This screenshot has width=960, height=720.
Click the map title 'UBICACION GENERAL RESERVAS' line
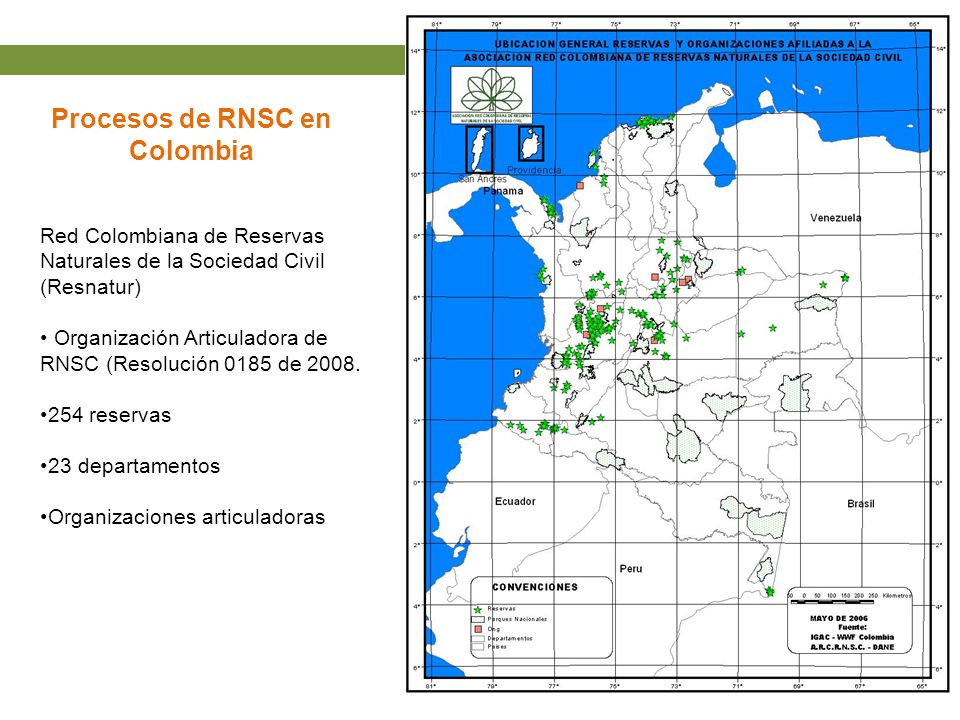tap(683, 44)
